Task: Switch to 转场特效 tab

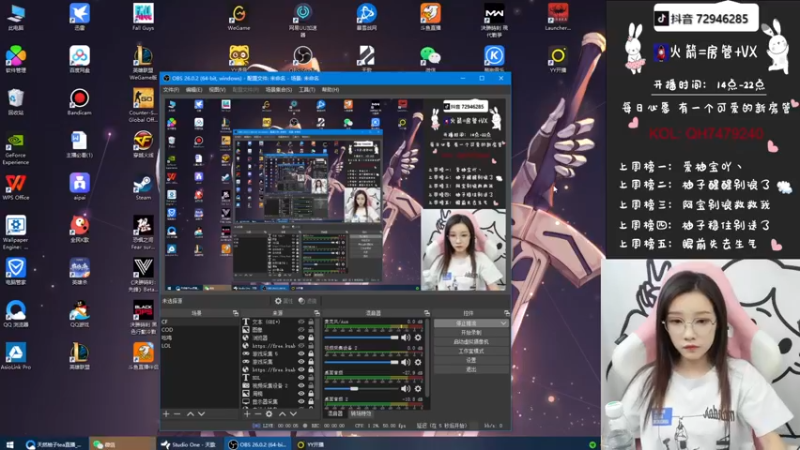Action: [x=361, y=414]
